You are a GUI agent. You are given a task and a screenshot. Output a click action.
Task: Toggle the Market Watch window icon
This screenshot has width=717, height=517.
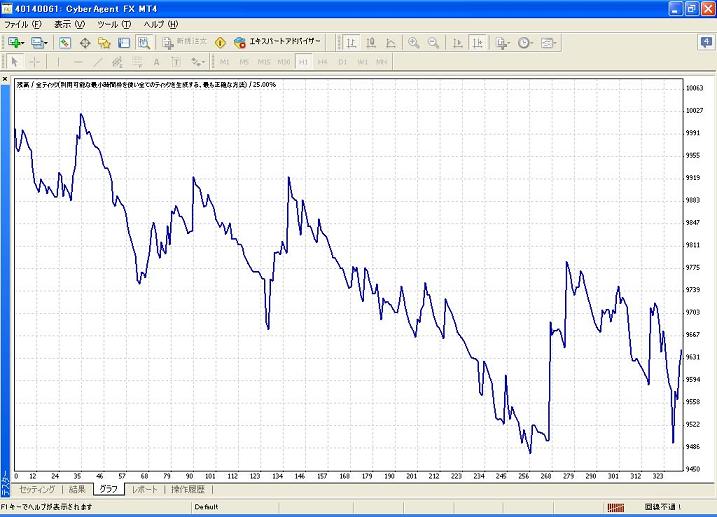[x=65, y=43]
